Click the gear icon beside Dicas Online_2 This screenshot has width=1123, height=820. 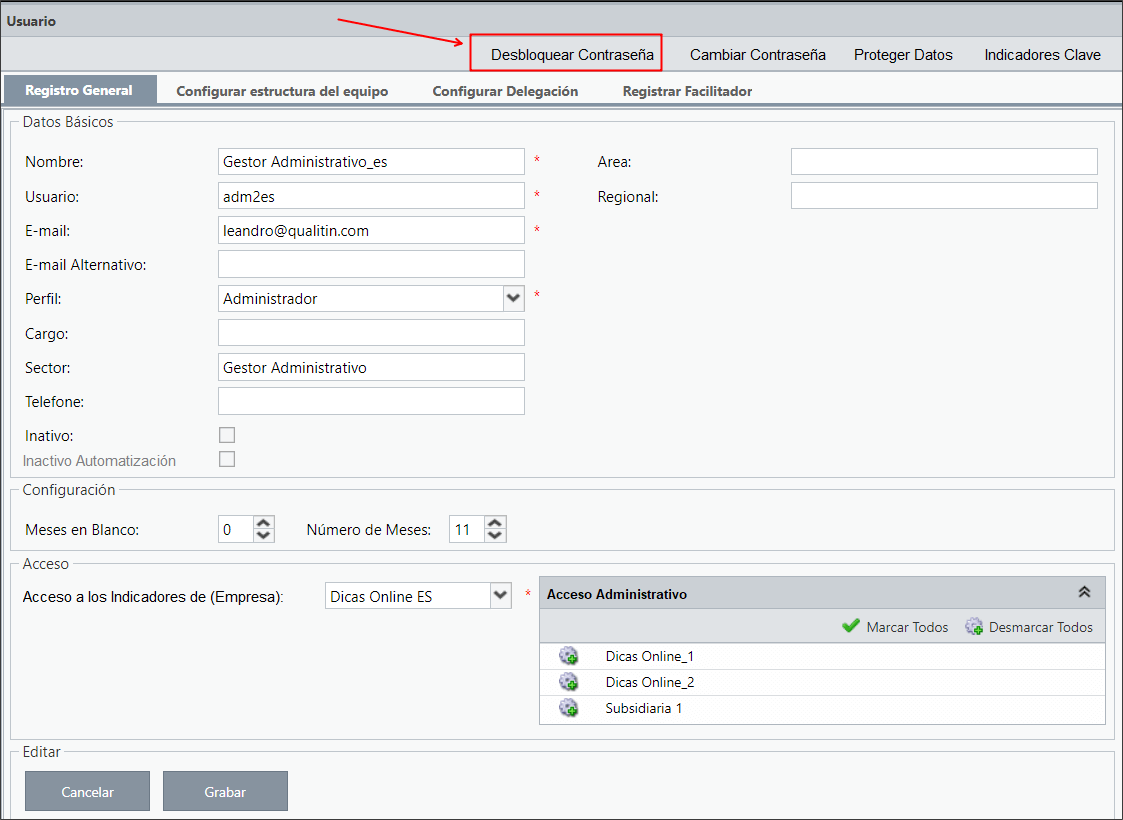click(x=569, y=682)
